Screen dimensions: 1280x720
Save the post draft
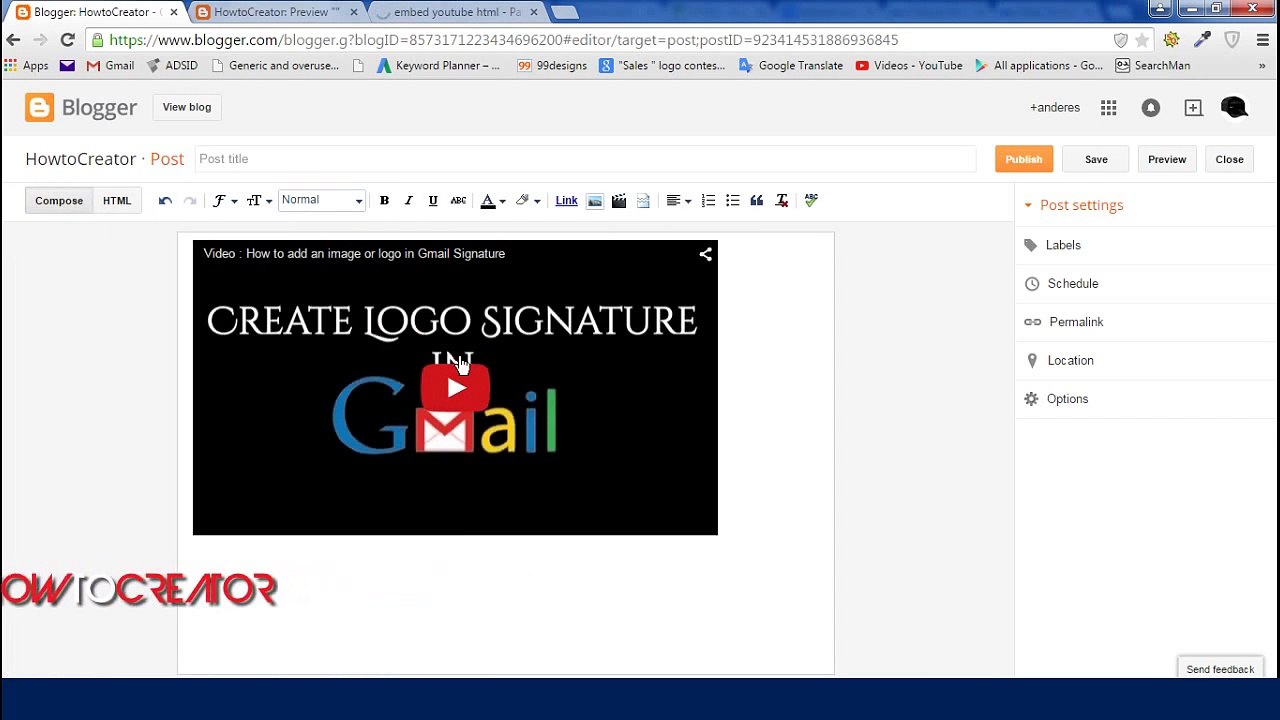click(x=1096, y=159)
